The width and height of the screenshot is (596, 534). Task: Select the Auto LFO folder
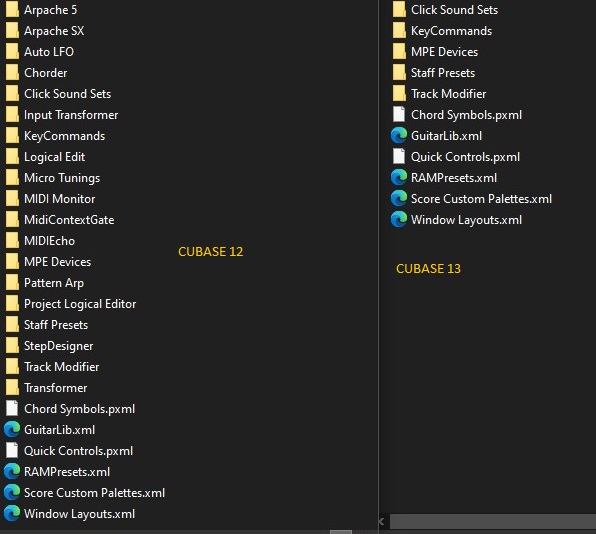[x=49, y=52]
